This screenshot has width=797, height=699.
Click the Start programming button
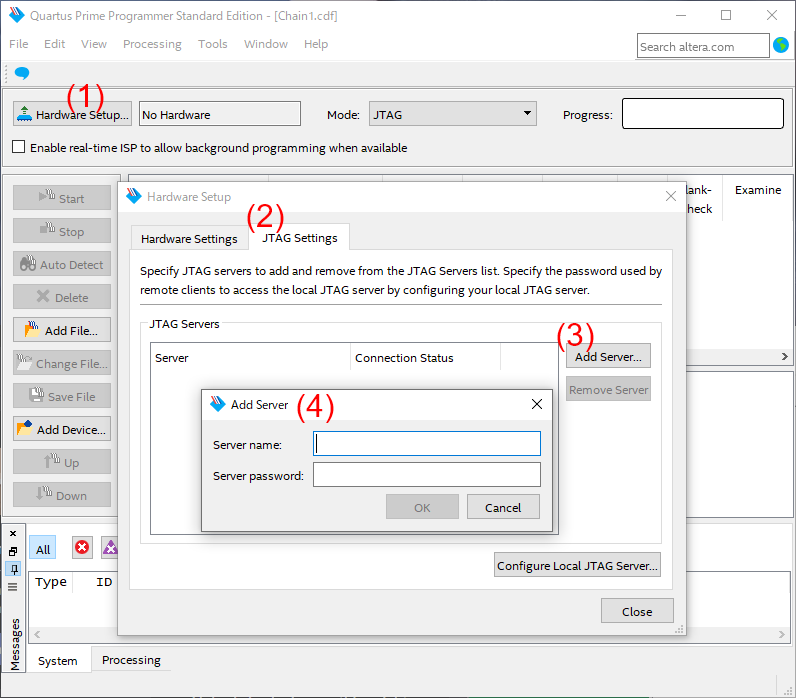62,197
